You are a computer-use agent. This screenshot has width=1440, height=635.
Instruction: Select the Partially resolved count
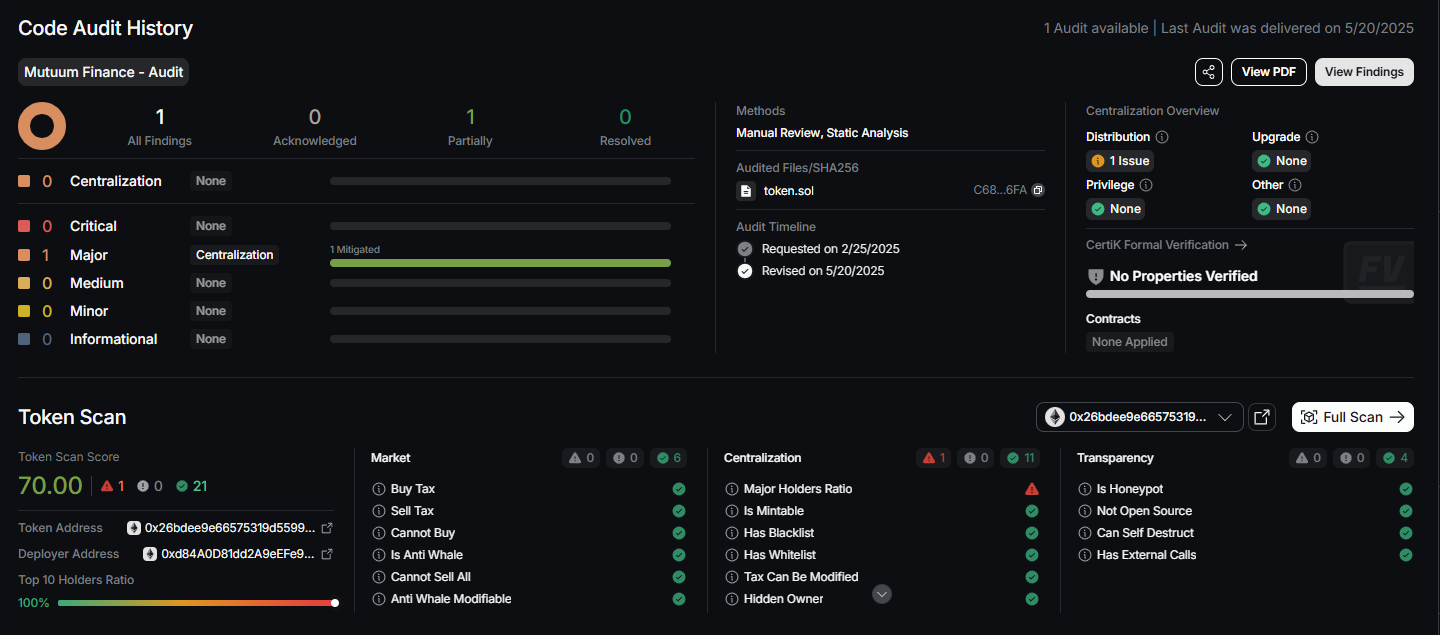pyautogui.click(x=470, y=118)
